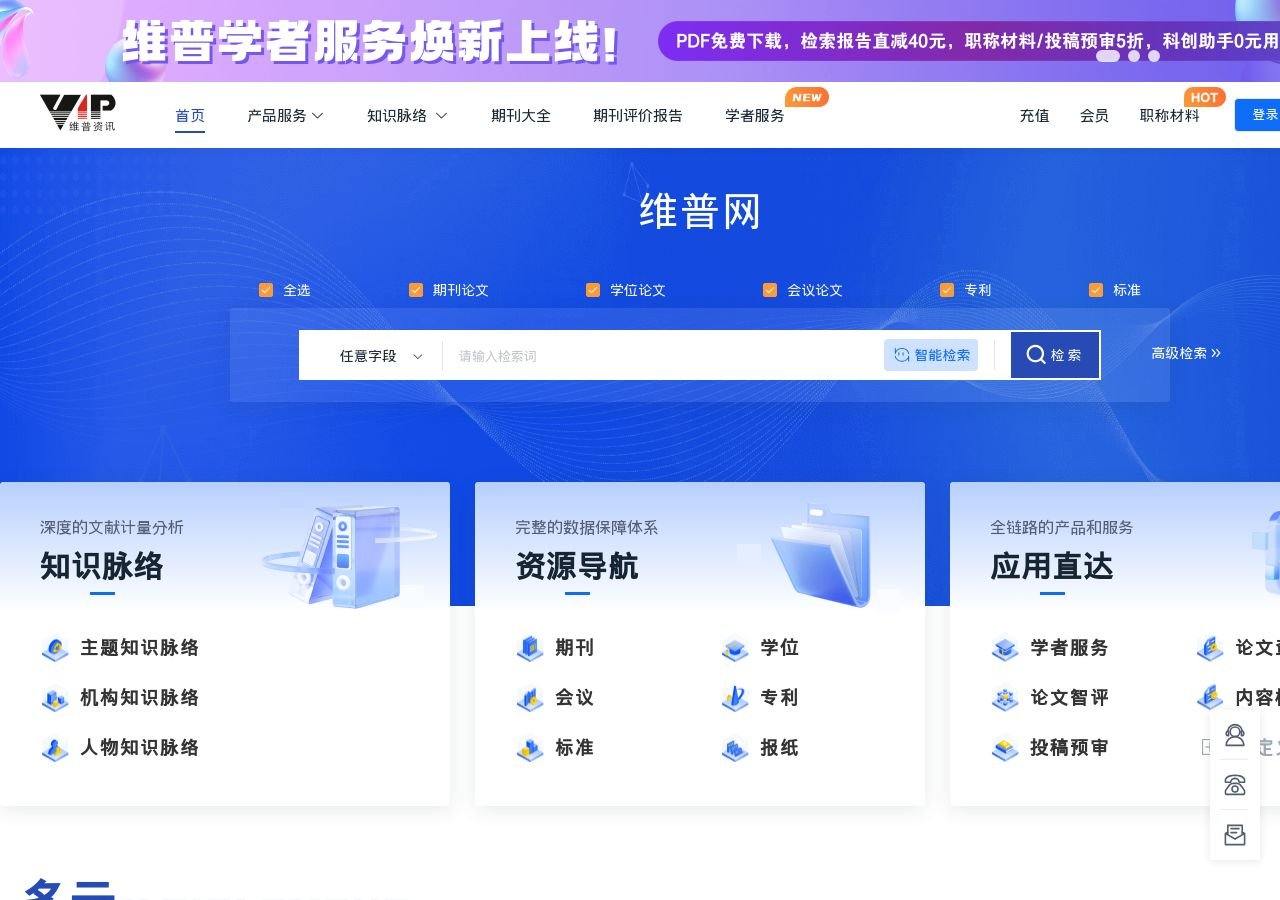Open 投稿预审 link
Viewport: 1280px width, 900px height.
pos(1070,748)
